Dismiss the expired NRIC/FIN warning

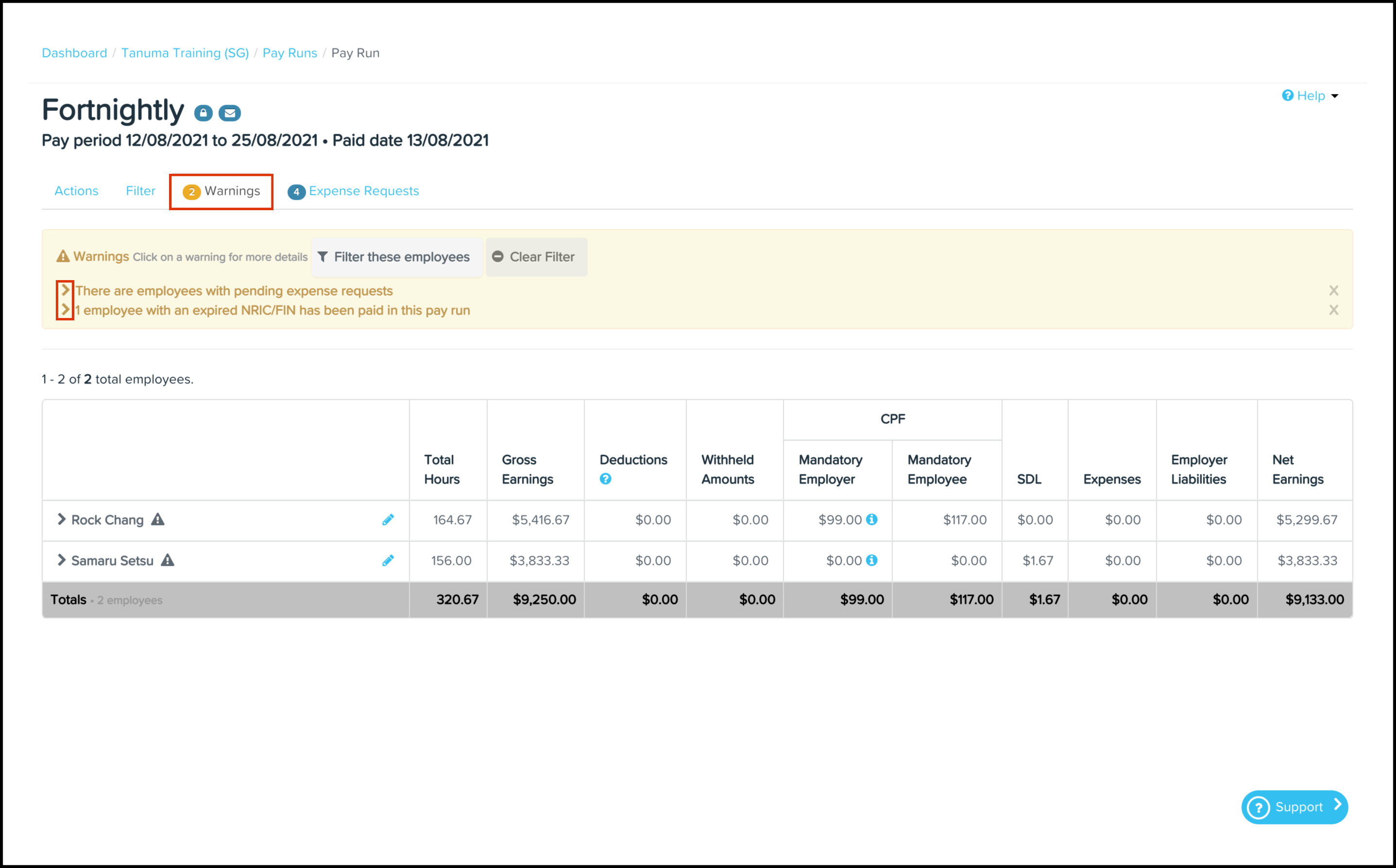tap(1333, 310)
